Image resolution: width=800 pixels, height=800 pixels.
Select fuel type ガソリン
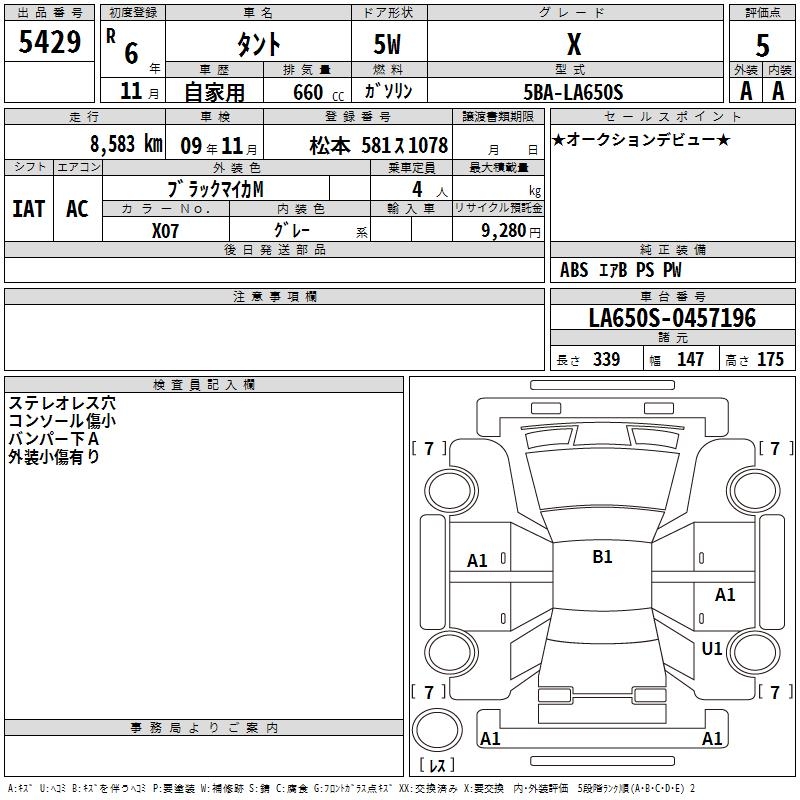[388, 91]
